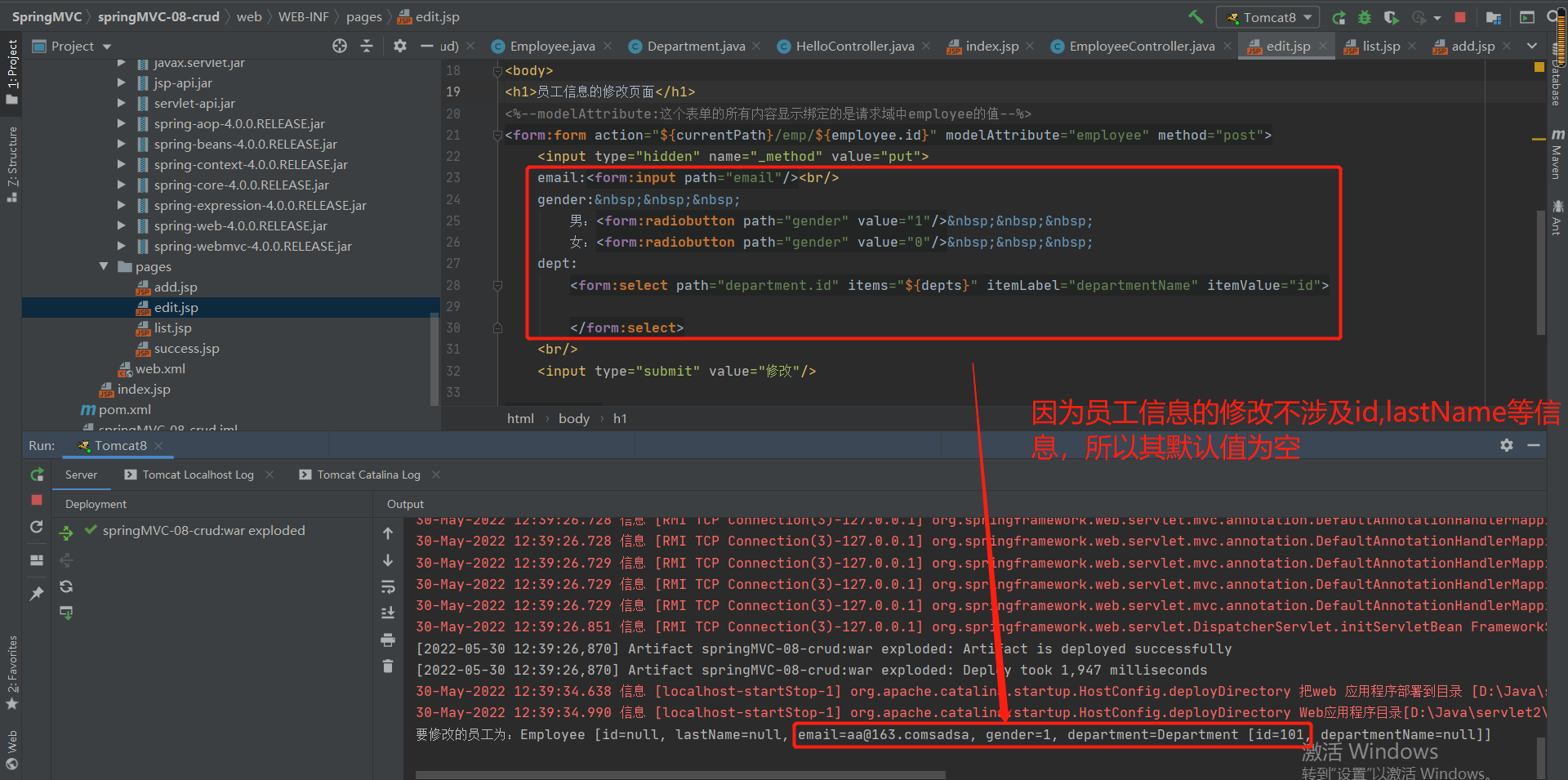The height and width of the screenshot is (780, 1568).
Task: Pin the Run tab with pin icon
Action: [37, 594]
